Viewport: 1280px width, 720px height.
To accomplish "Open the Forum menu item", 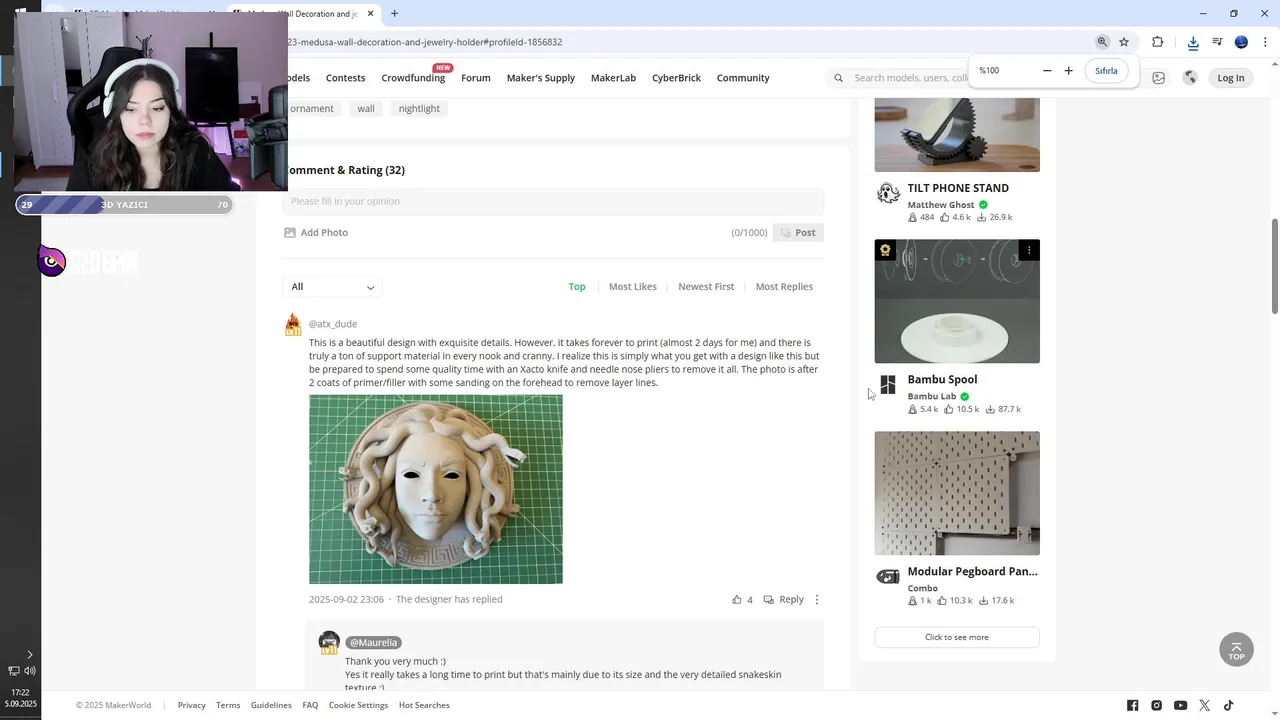I will pyautogui.click(x=476, y=78).
